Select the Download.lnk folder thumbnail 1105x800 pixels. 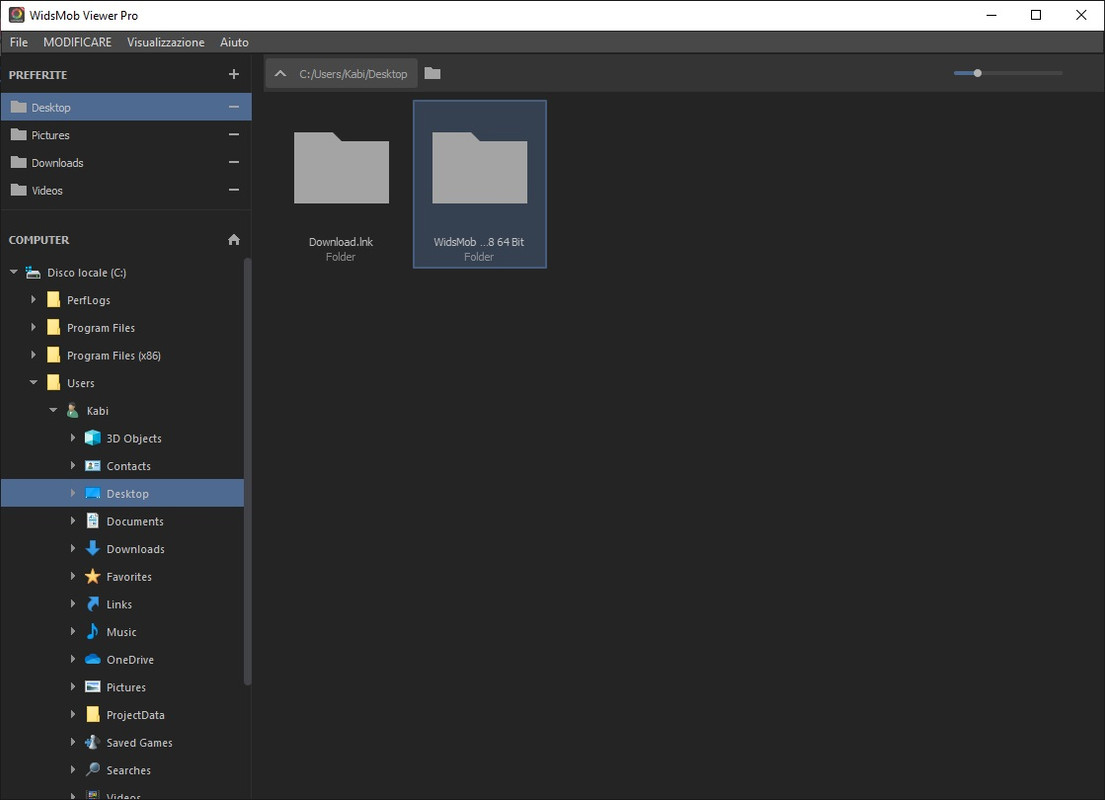(x=341, y=184)
